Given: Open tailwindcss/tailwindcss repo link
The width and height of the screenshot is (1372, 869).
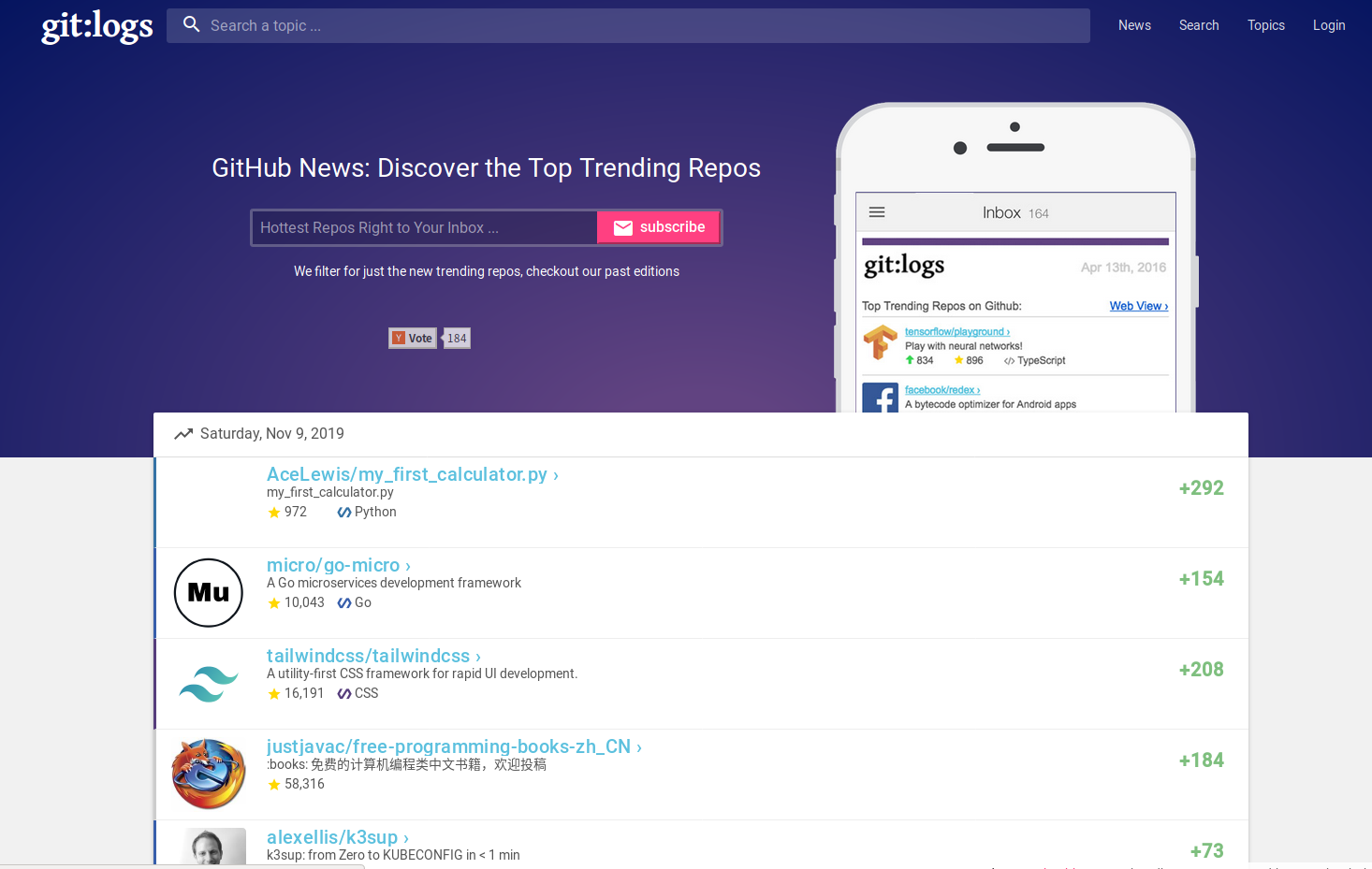Looking at the screenshot, I should (x=373, y=656).
